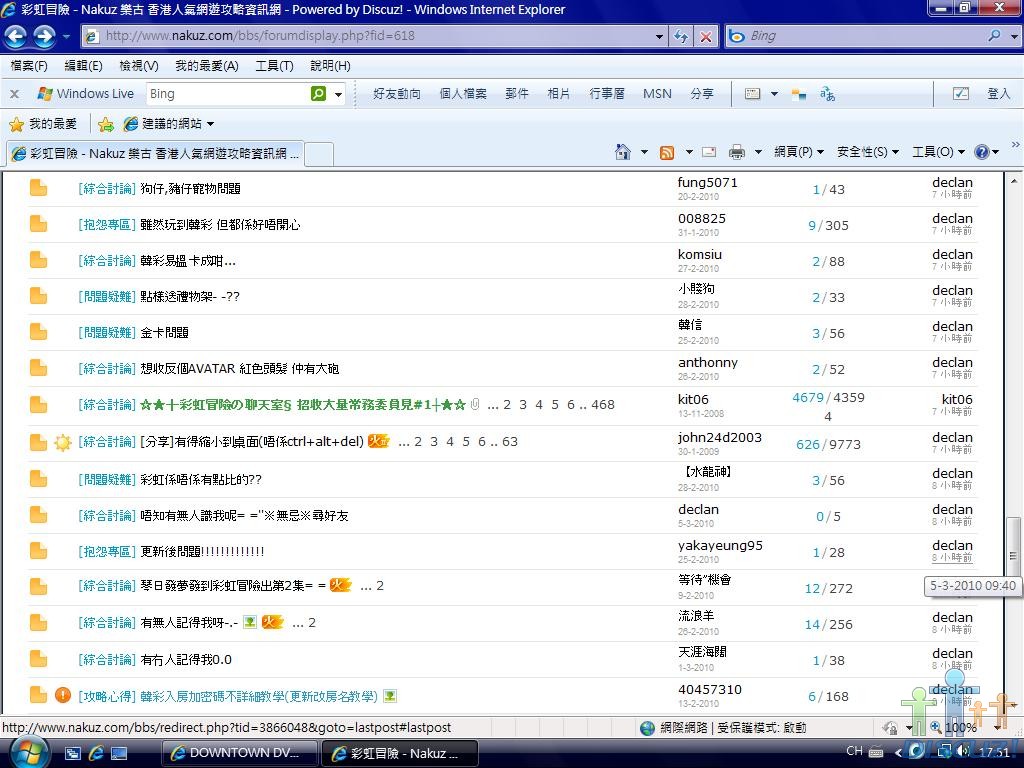Click the paperclip attachment icon on chatroom thread
This screenshot has height=768, width=1024.
tap(475, 404)
